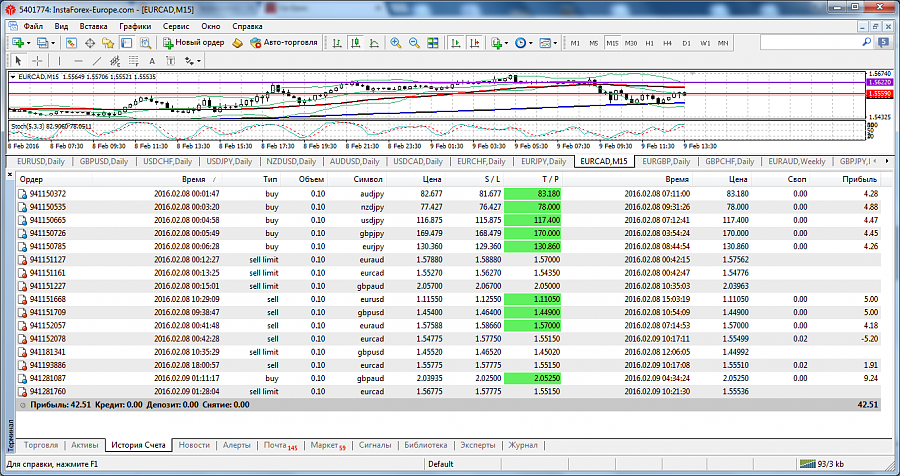Switch chart to bar chart icon
900x476 pixels.
pyautogui.click(x=337, y=42)
